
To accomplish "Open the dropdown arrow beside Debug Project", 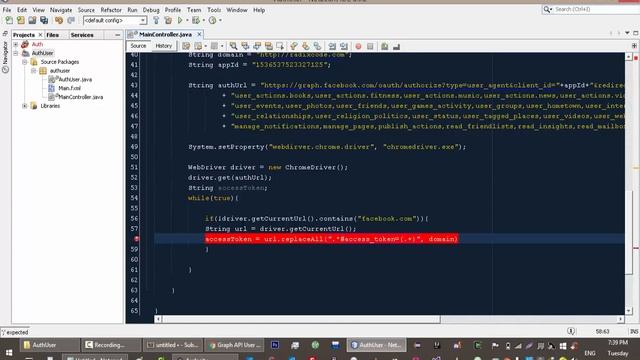I will click(x=204, y=20).
